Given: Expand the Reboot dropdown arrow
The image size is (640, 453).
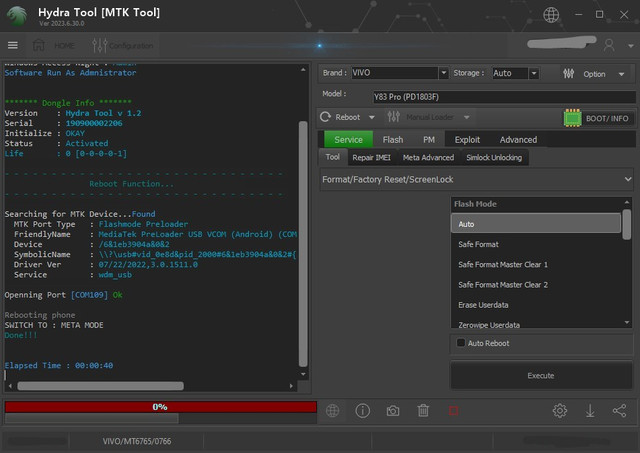Looking at the screenshot, I should pos(371,118).
